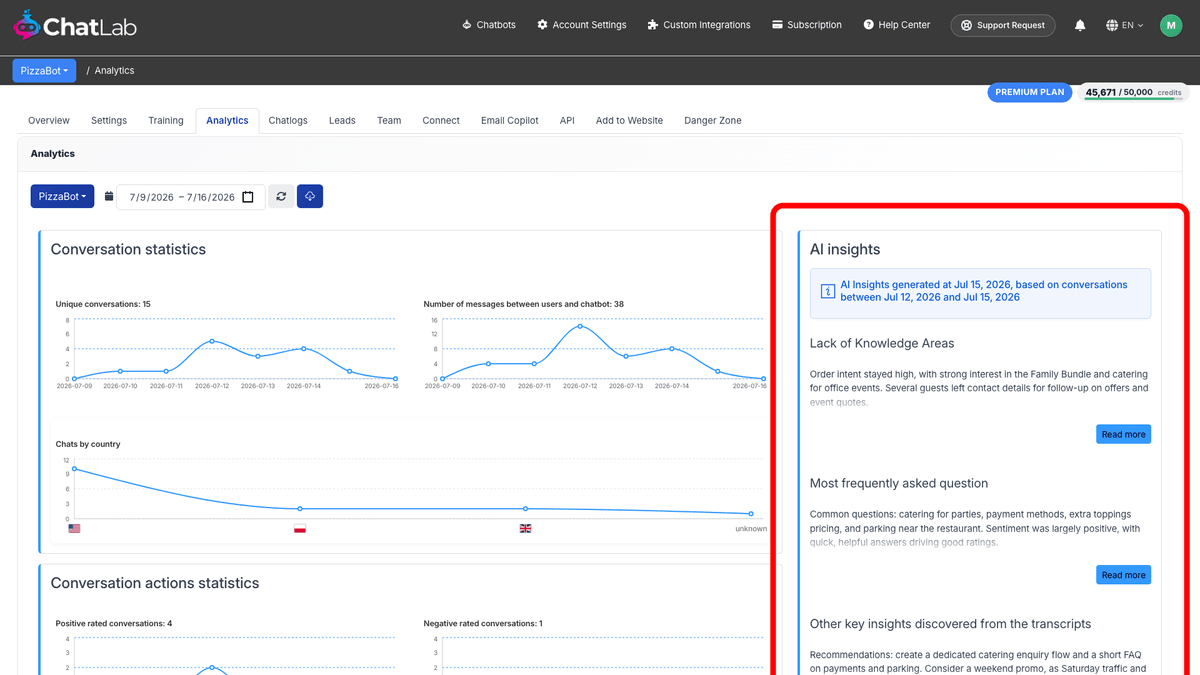This screenshot has height=675, width=1200.
Task: Switch to the Leads tab
Action: tap(342, 121)
